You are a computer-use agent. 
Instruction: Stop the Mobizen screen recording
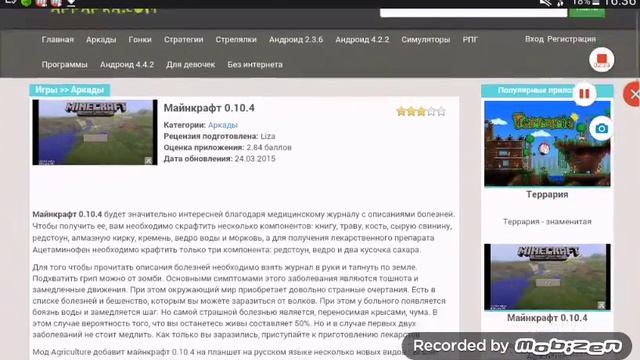tap(602, 60)
